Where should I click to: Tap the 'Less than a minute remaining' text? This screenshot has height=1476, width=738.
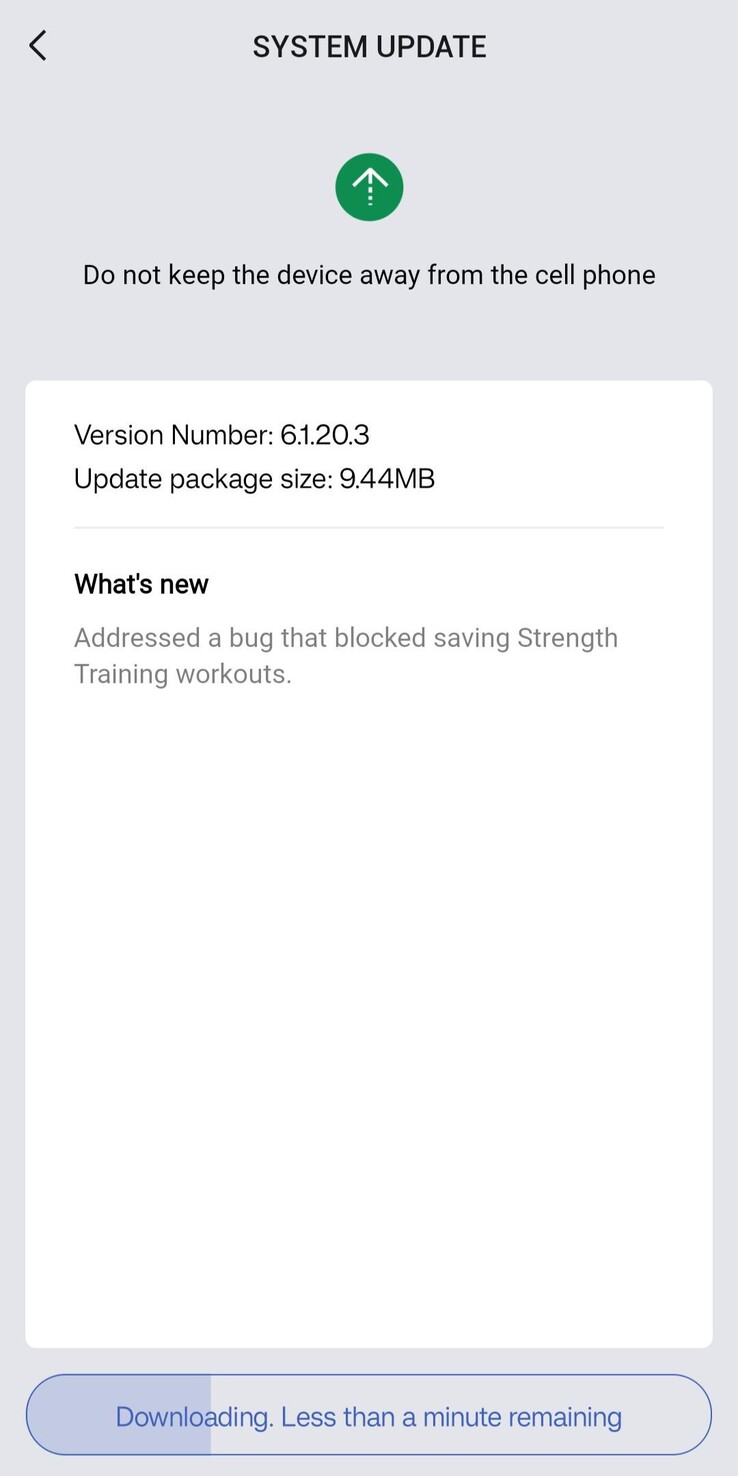pyautogui.click(x=451, y=1417)
